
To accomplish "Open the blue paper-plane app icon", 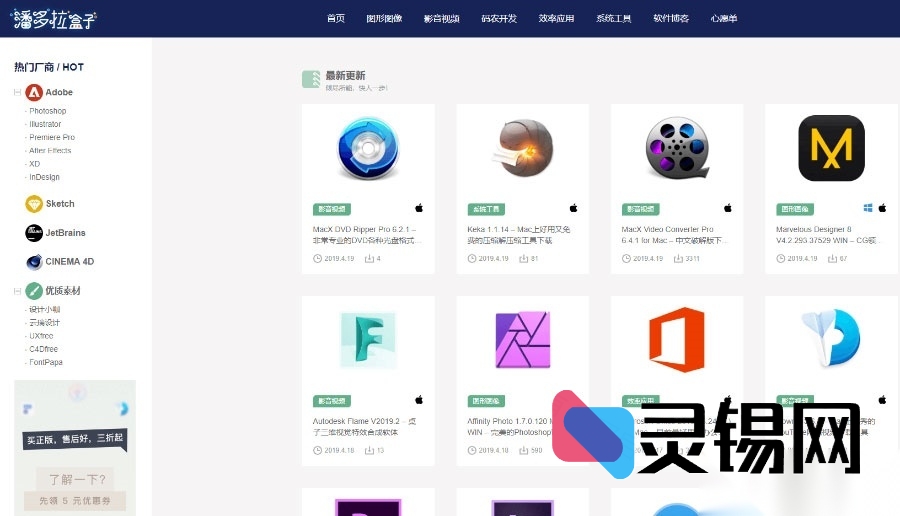I will [x=831, y=338].
